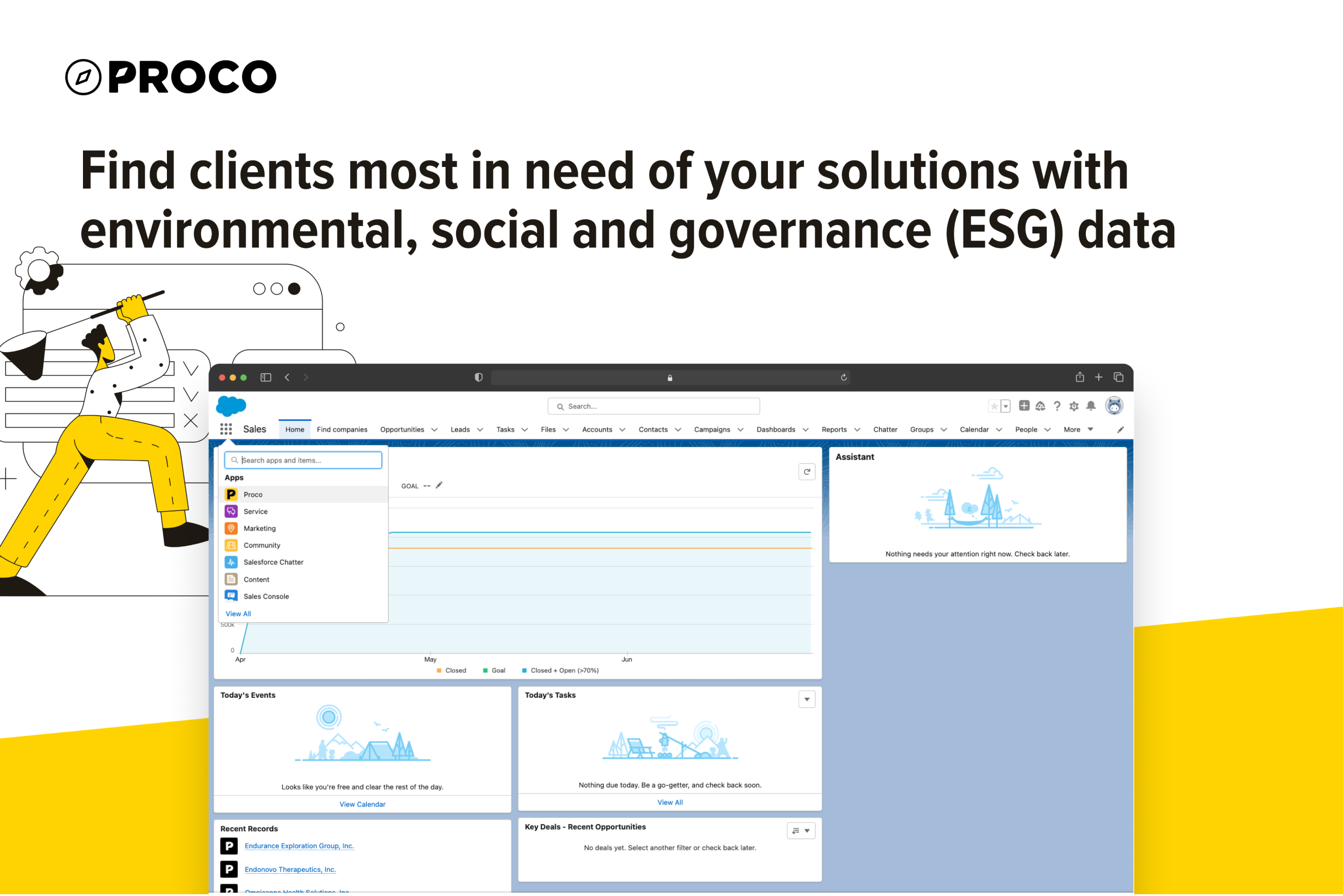Open the Help question mark icon

pyautogui.click(x=1057, y=406)
